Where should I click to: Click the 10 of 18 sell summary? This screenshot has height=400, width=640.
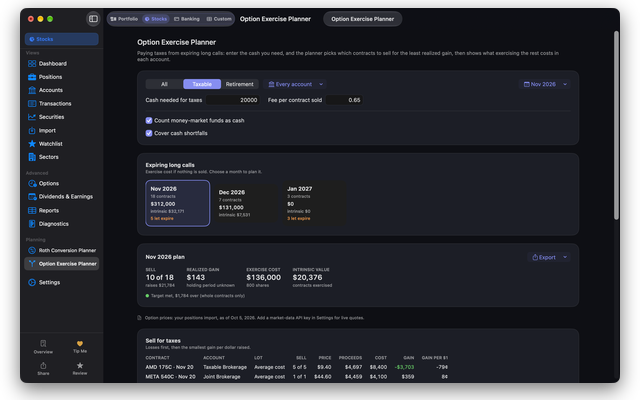coord(160,278)
